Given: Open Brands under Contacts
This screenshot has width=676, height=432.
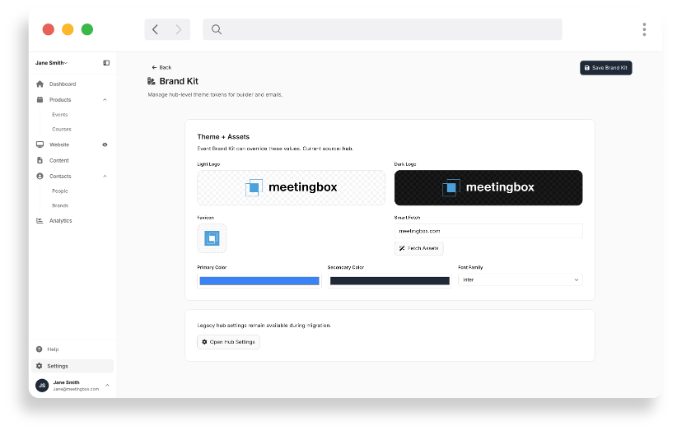Looking at the screenshot, I should point(60,206).
